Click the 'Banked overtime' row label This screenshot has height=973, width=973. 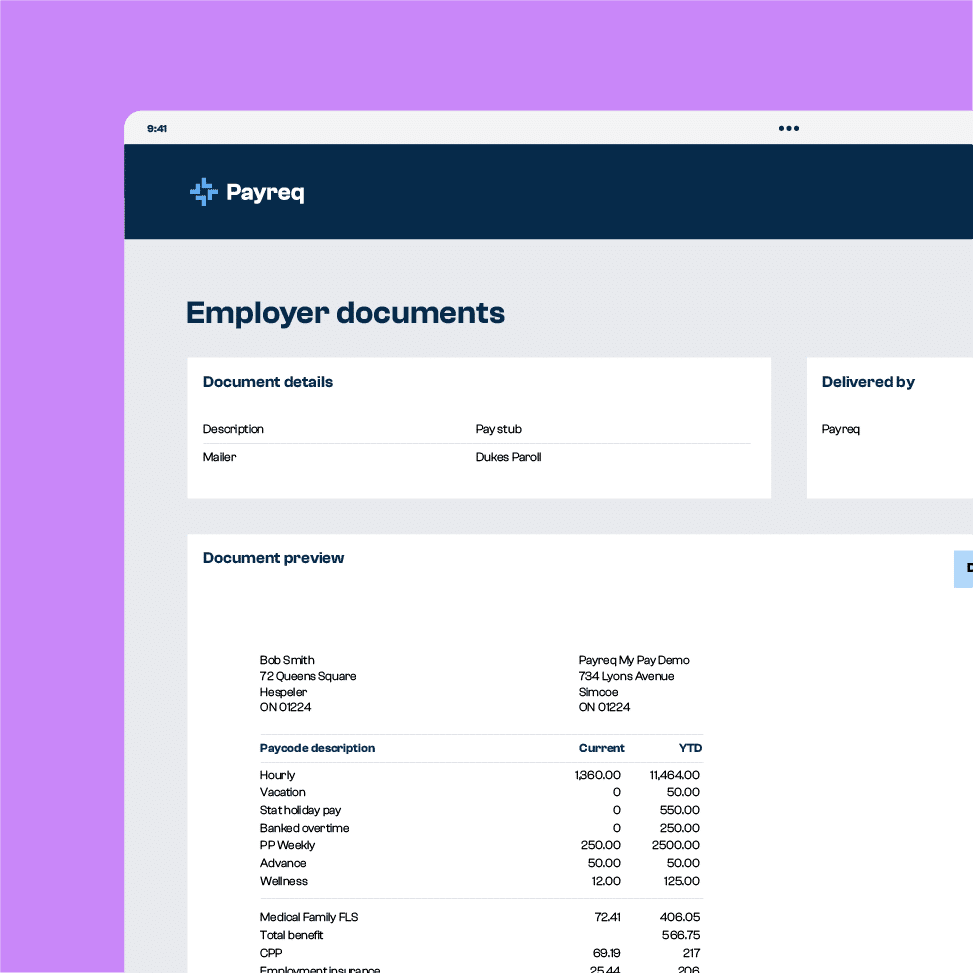(304, 828)
